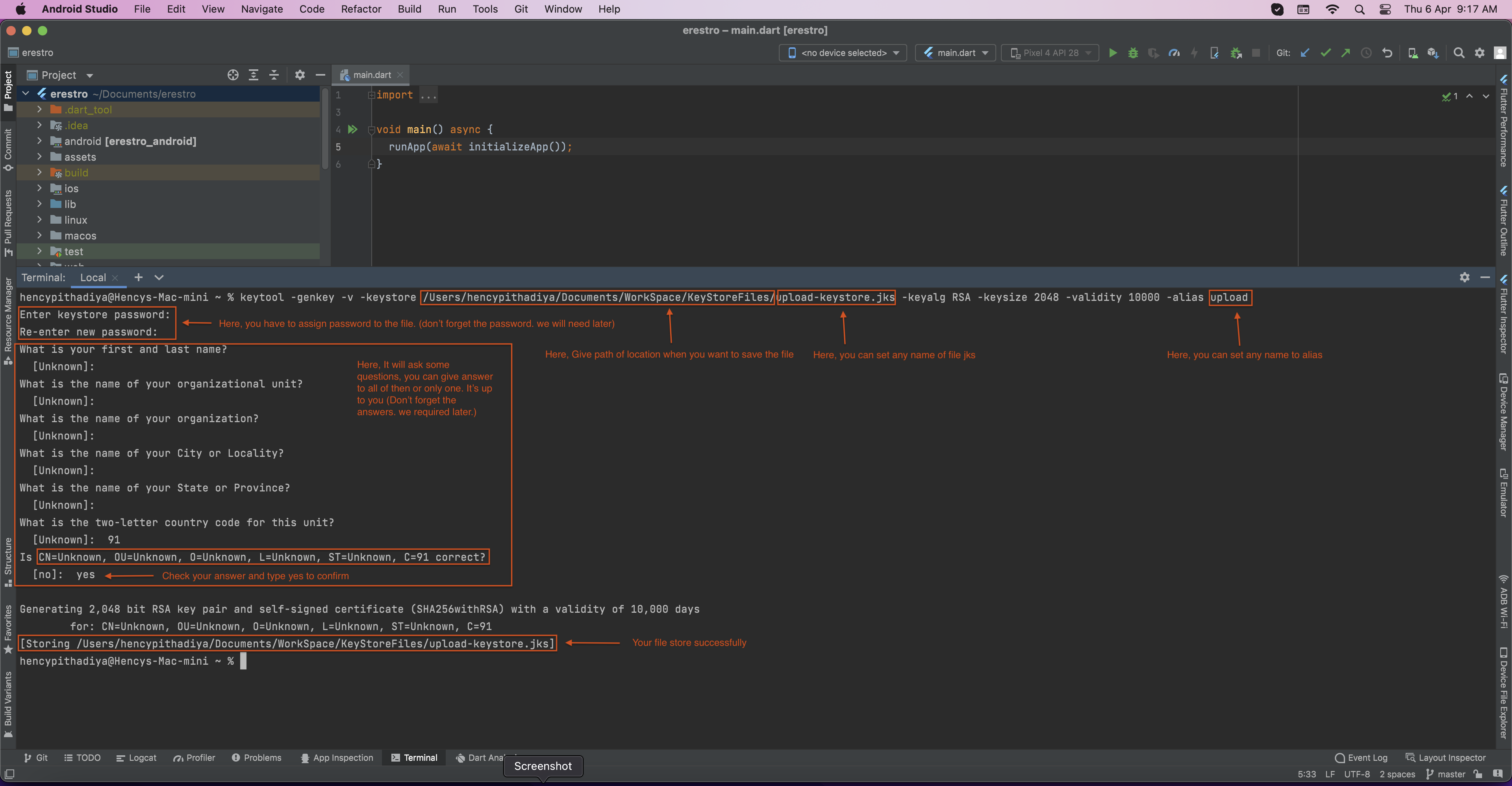
Task: Click the Search Everywhere magnifier in toolbar
Action: click(1458, 53)
